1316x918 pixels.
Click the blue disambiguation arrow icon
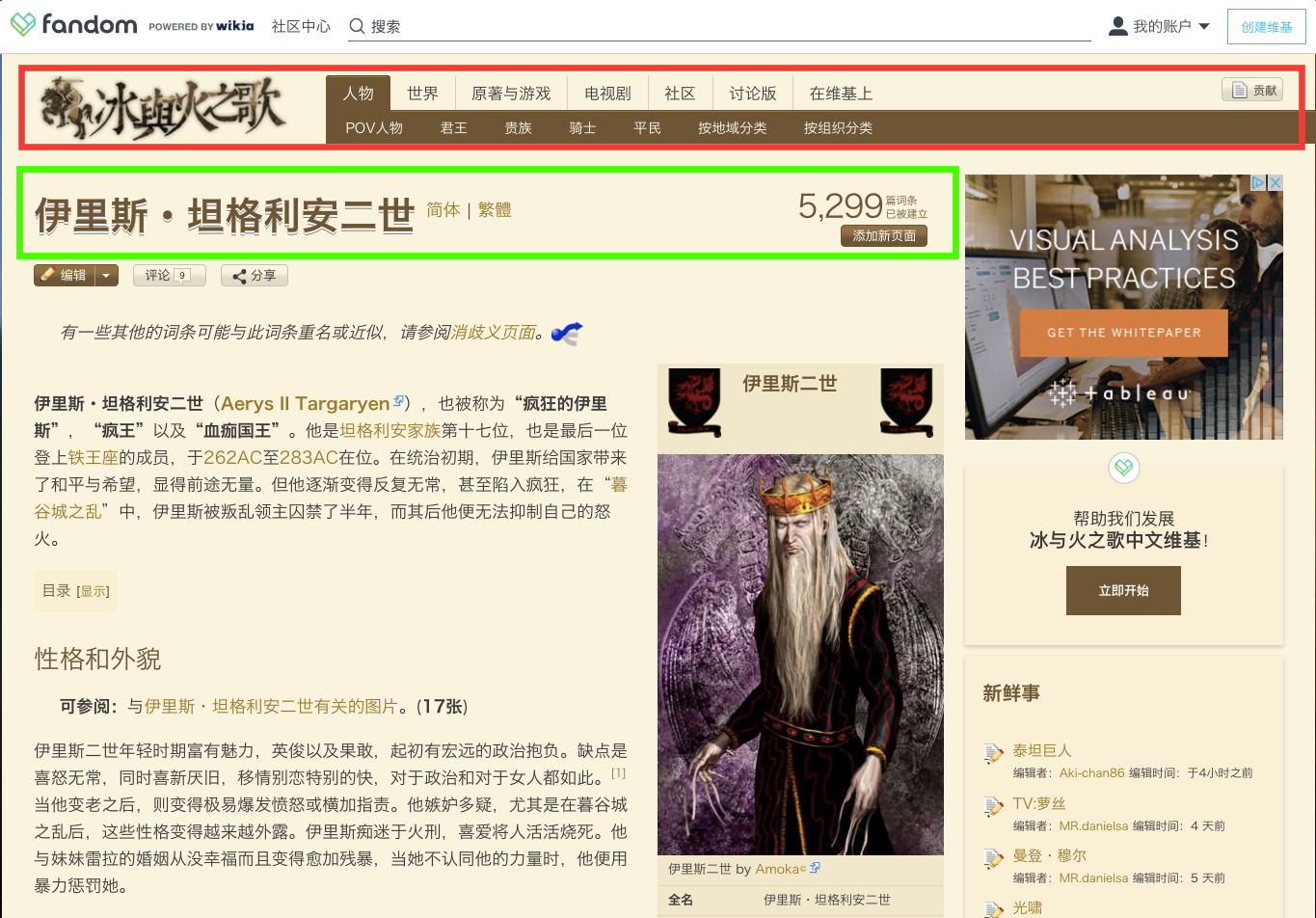pyautogui.click(x=567, y=334)
